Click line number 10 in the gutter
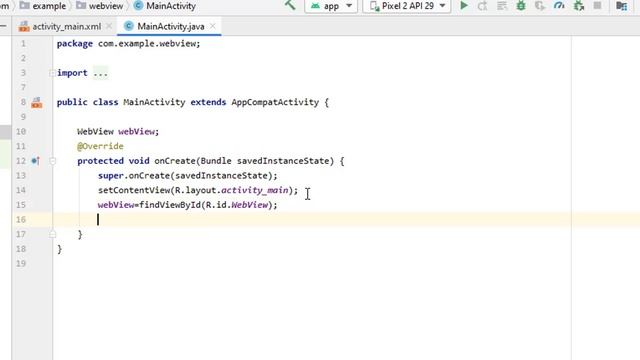This screenshot has height=360, width=640. (x=21, y=131)
